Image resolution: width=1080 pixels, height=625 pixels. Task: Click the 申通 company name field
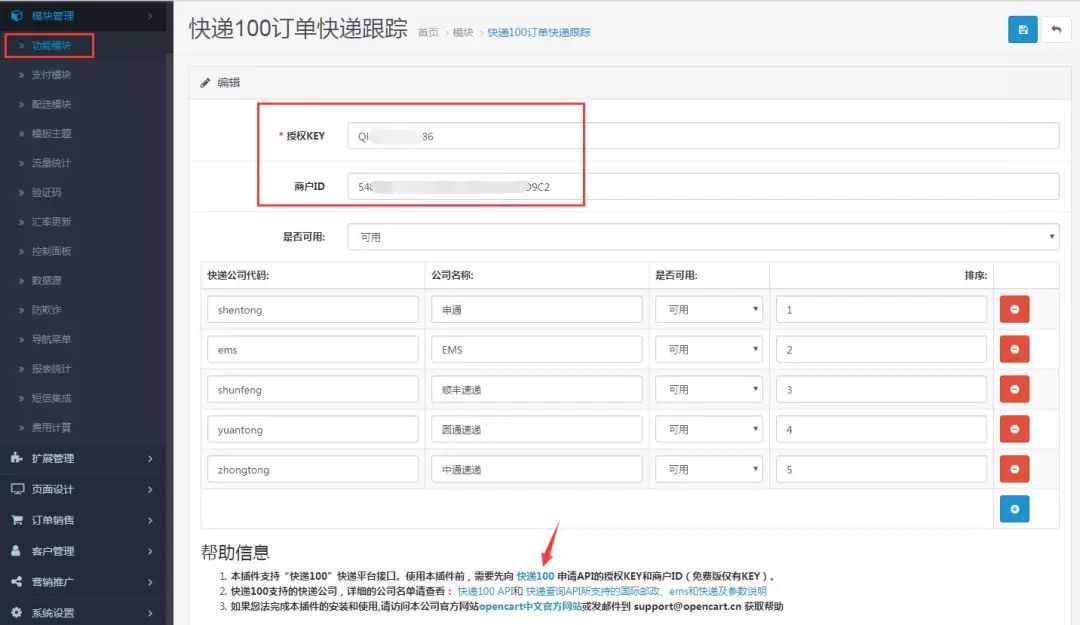537,309
